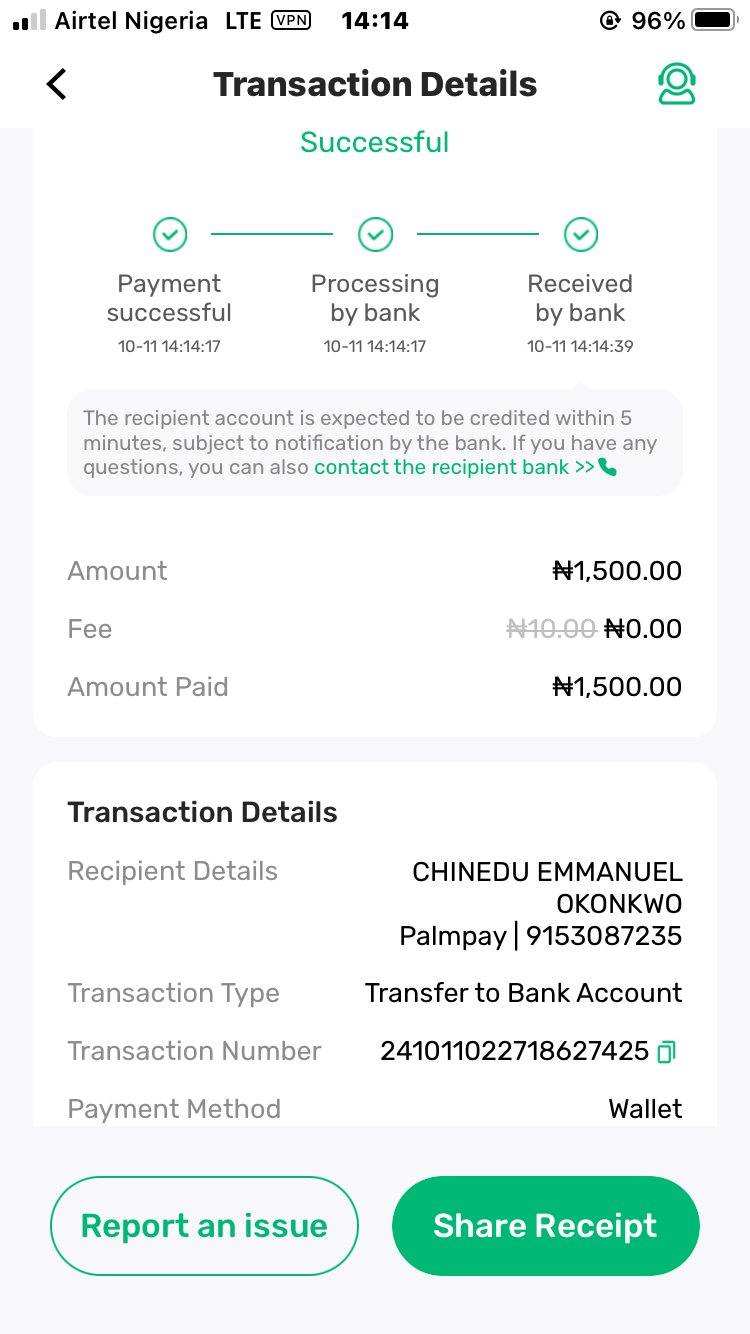Image resolution: width=750 pixels, height=1334 pixels.
Task: Tap the battery icon in status bar
Action: coord(714,20)
